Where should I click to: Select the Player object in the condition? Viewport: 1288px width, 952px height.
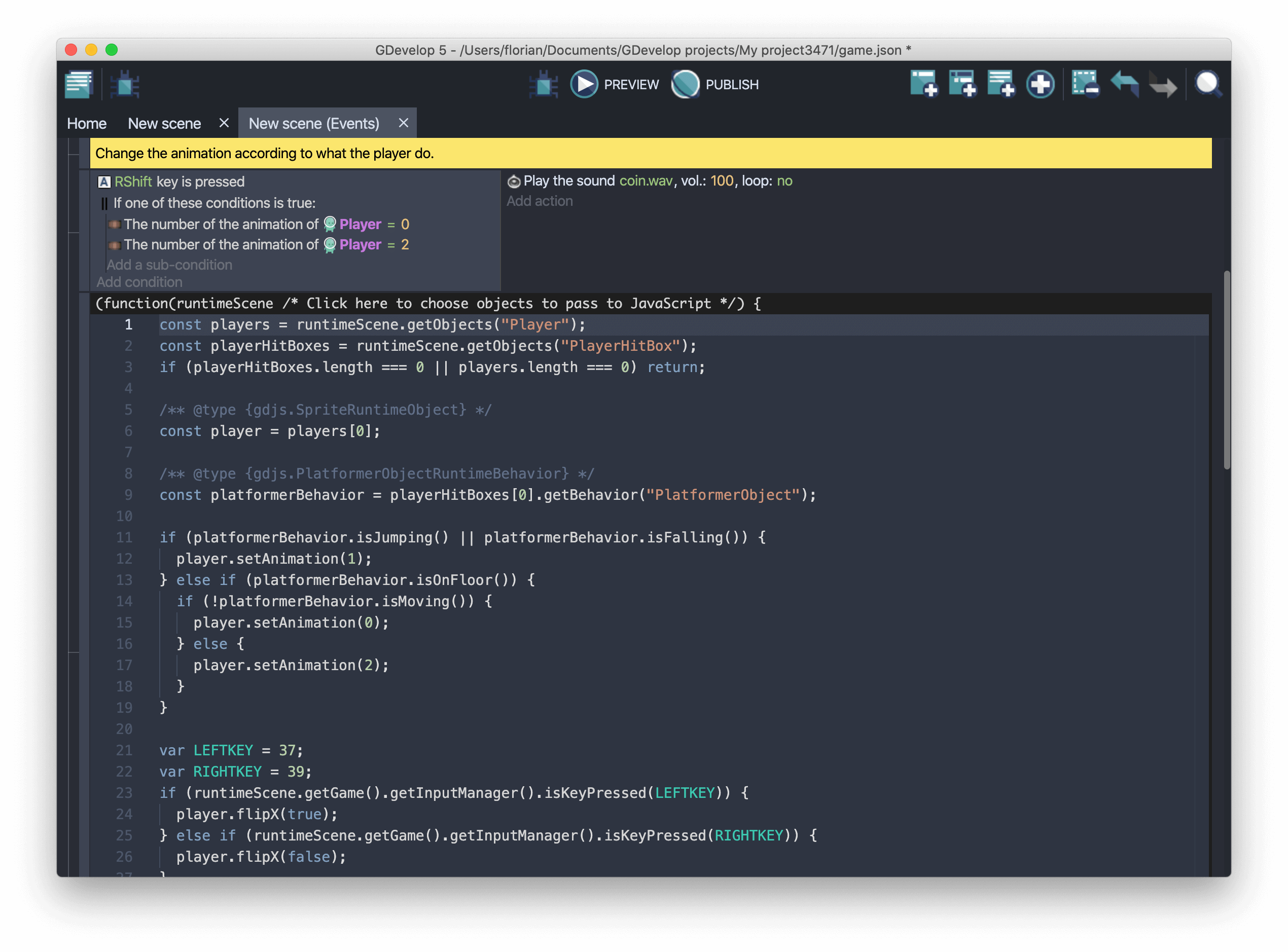(x=360, y=224)
